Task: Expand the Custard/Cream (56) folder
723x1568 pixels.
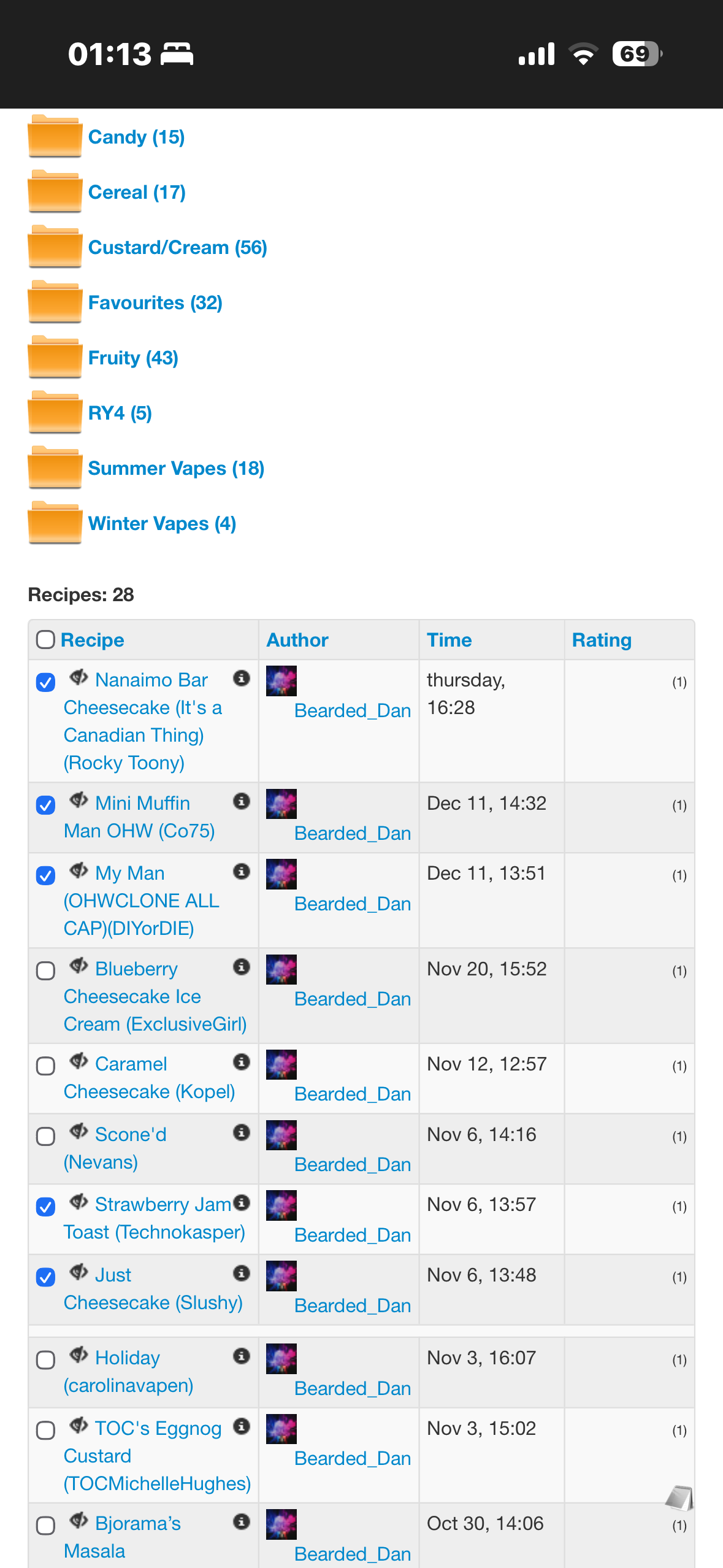Action: pos(177,247)
